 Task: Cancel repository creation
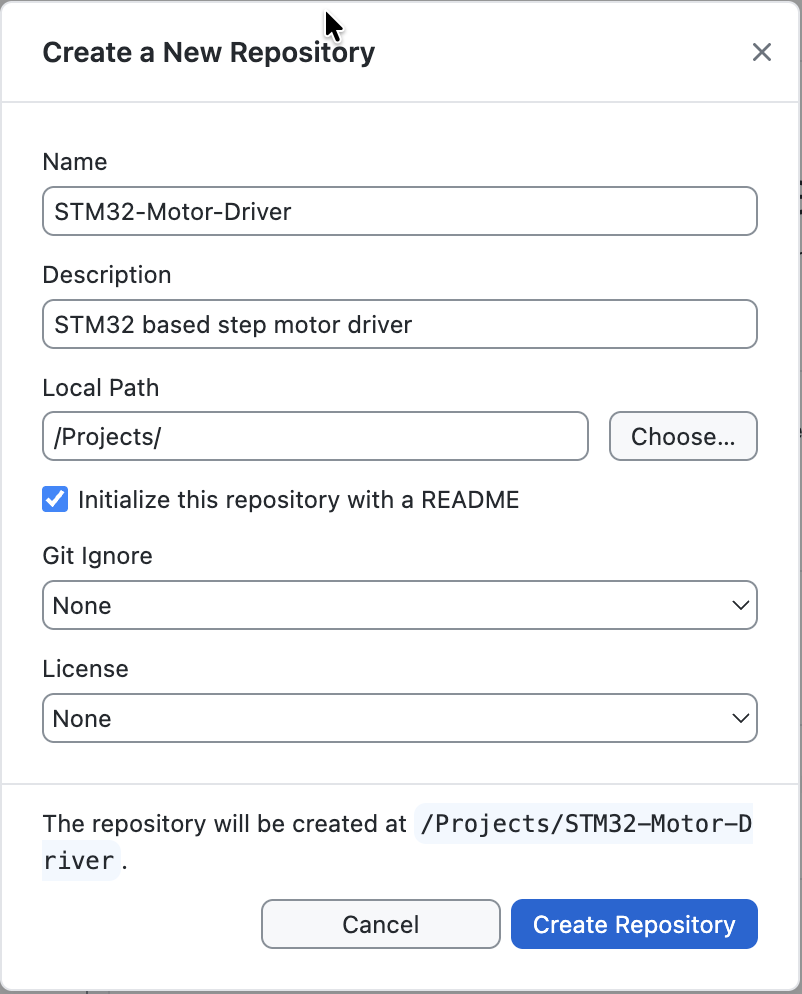click(x=380, y=924)
